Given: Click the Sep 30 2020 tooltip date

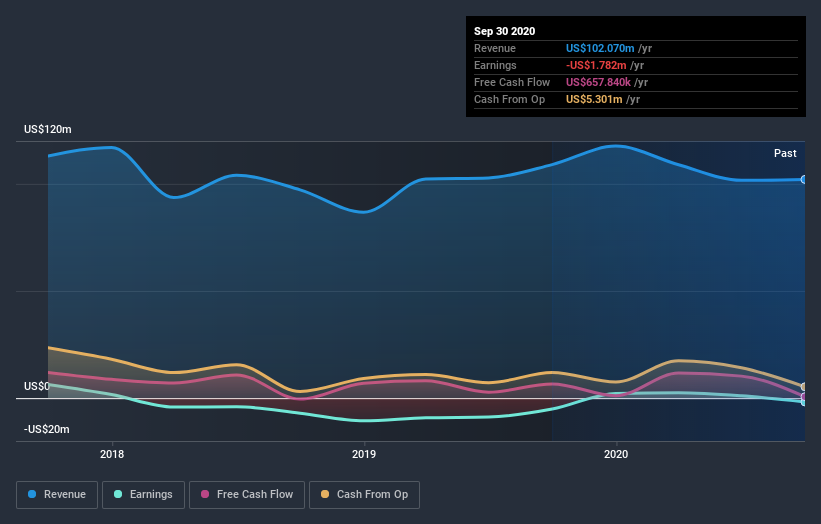Looking at the screenshot, I should [505, 31].
